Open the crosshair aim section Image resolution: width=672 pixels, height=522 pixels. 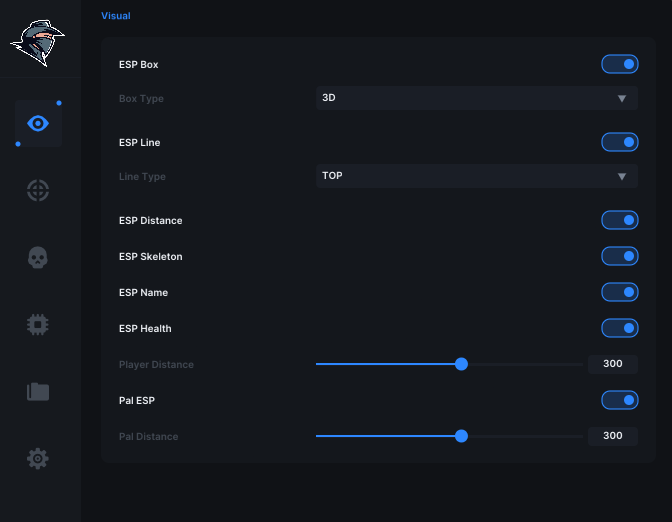(x=38, y=190)
